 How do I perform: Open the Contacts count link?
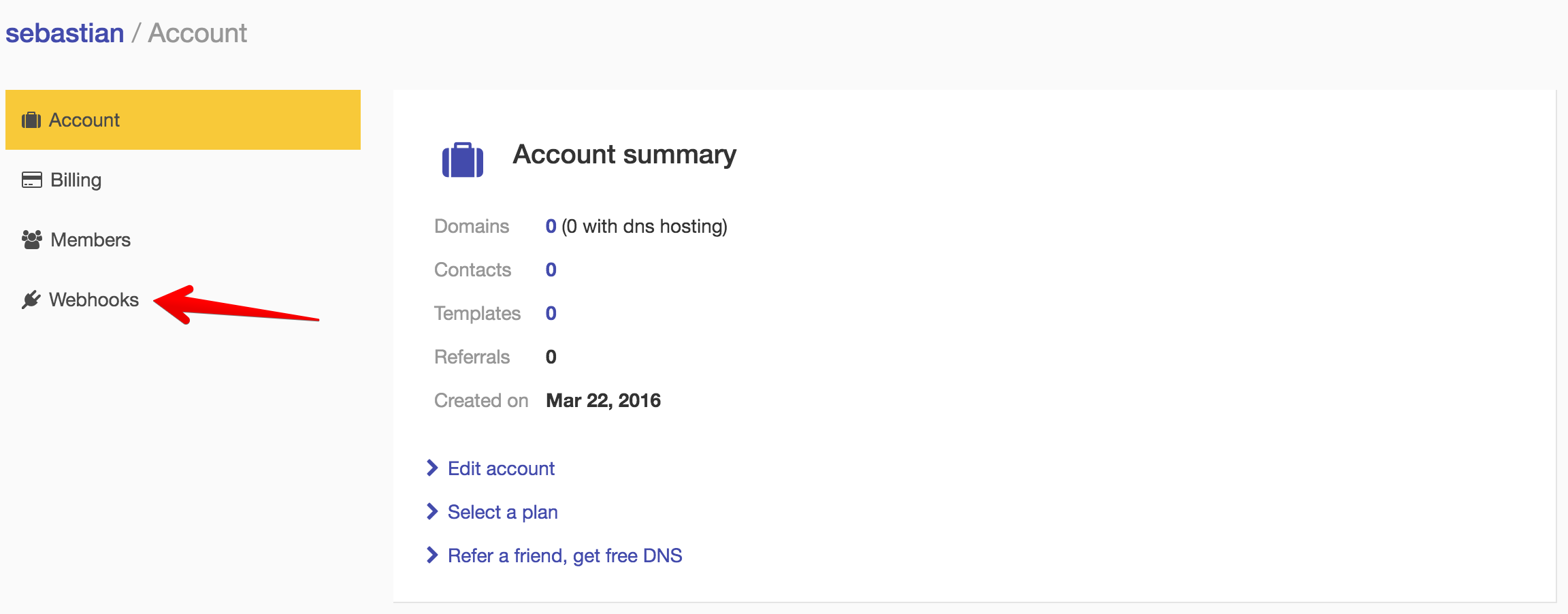click(x=551, y=270)
